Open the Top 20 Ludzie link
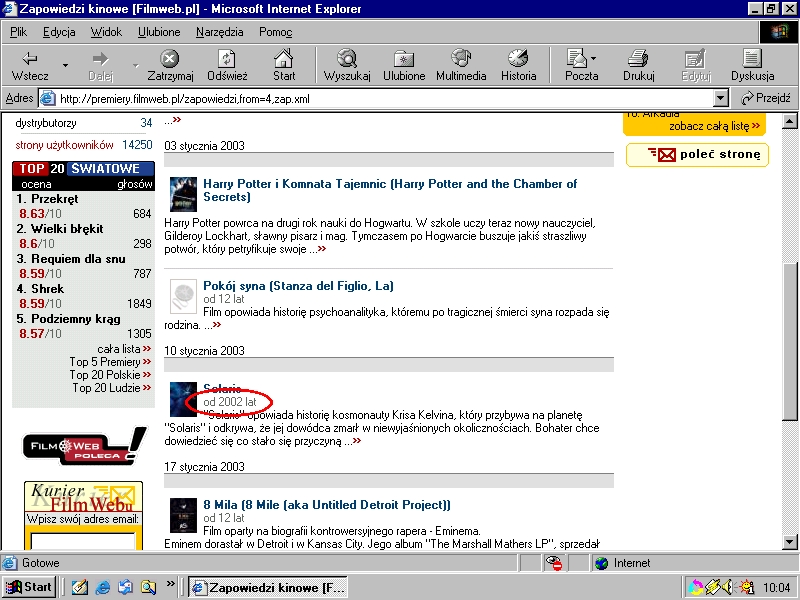 click(112, 388)
